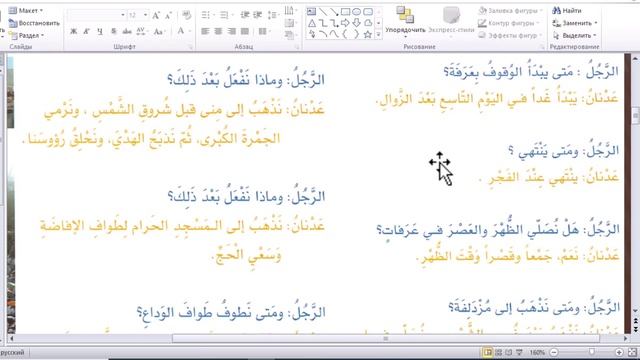Open the character spacing AV menu
This screenshot has height=360, width=640.
tap(141, 31)
